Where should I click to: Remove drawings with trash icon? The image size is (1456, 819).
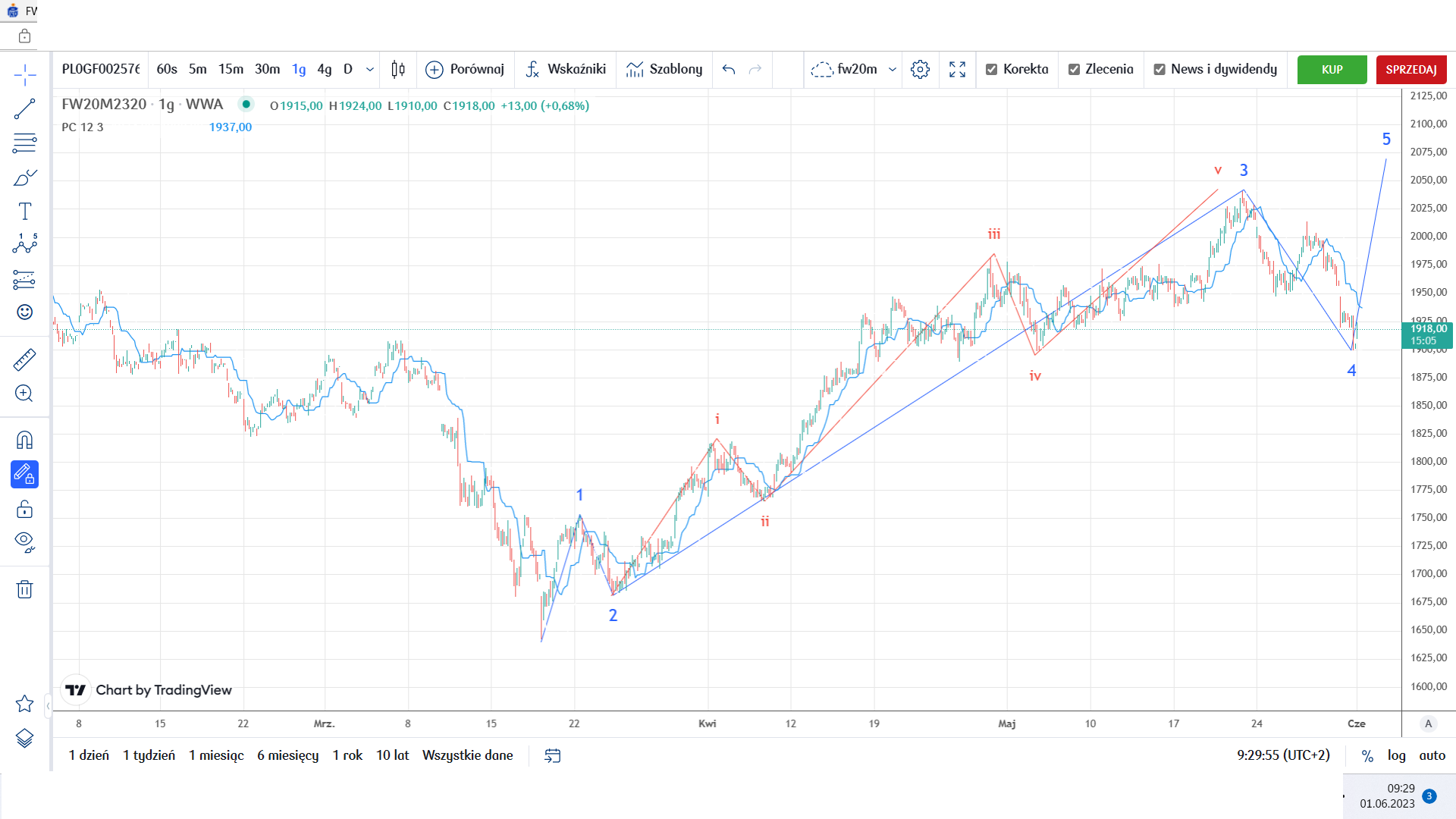click(24, 589)
